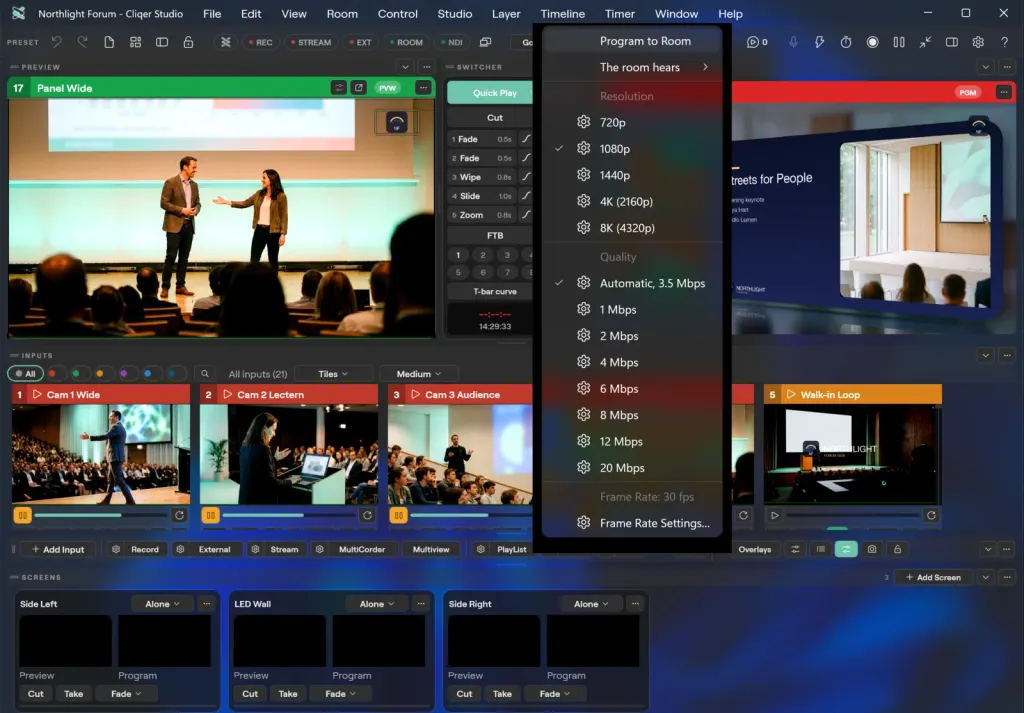Search inputs with the magnifier icon

coord(204,373)
